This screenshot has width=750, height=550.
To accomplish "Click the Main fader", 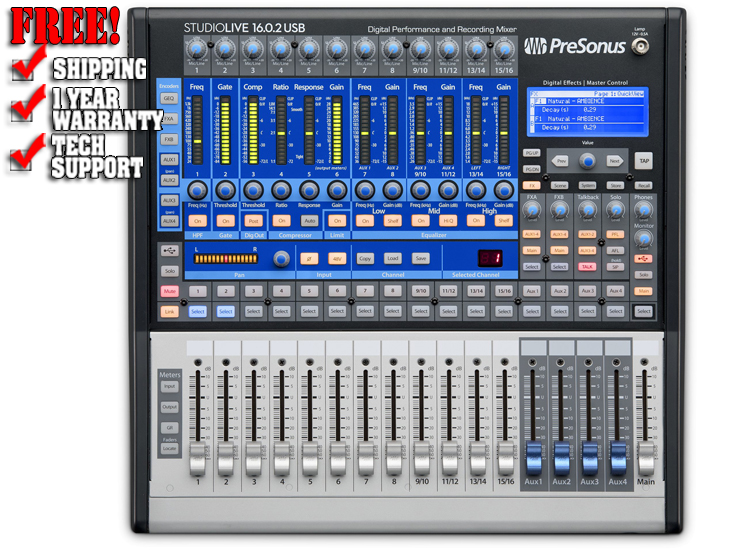I will pyautogui.click(x=645, y=458).
